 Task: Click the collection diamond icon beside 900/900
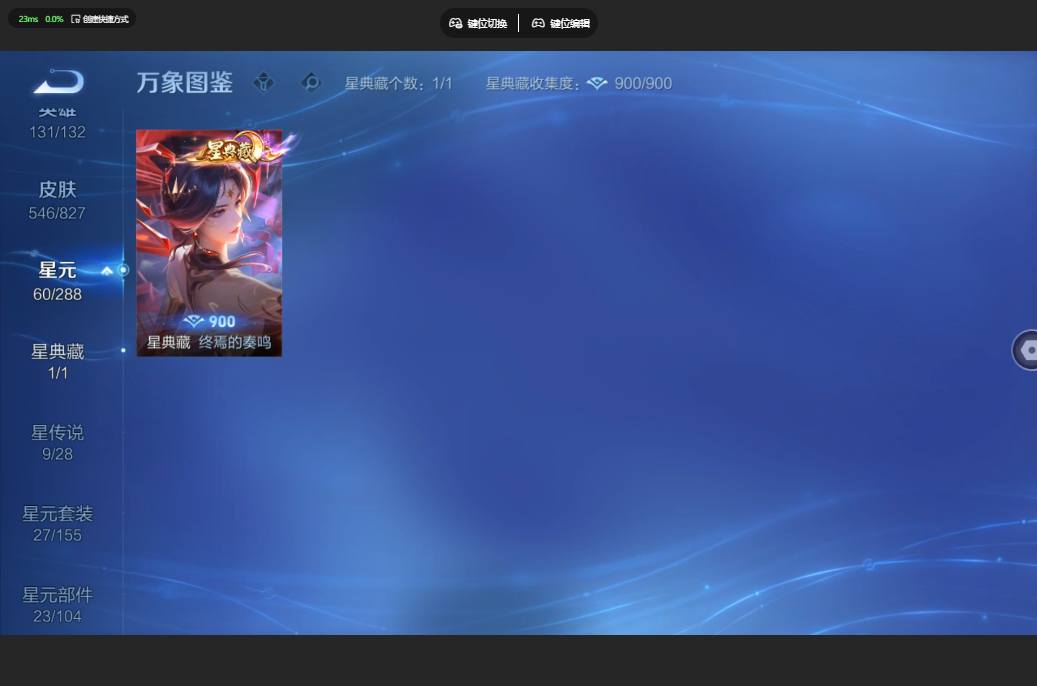(597, 83)
